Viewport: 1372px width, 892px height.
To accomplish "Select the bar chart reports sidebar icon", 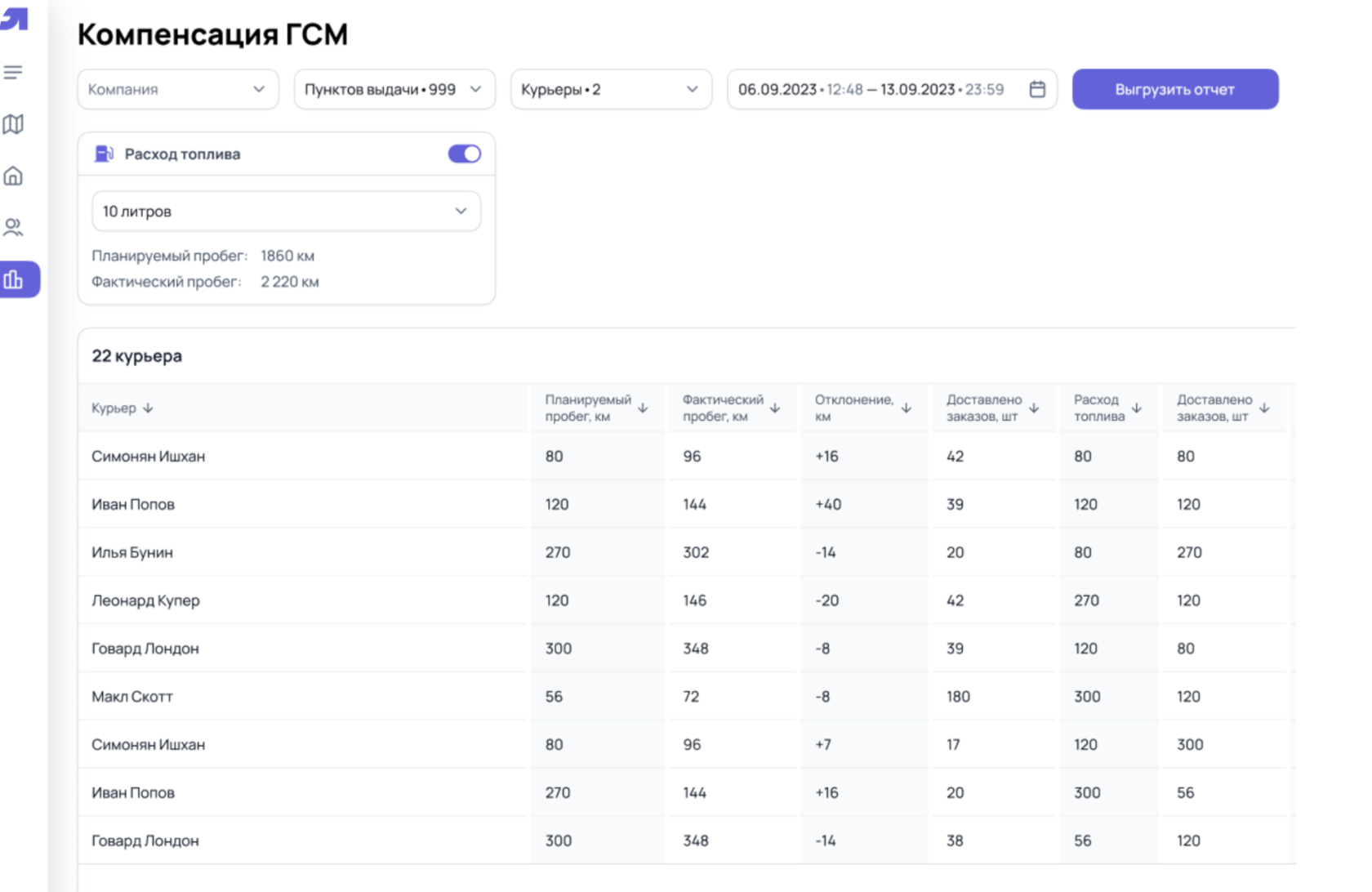I will tap(14, 279).
